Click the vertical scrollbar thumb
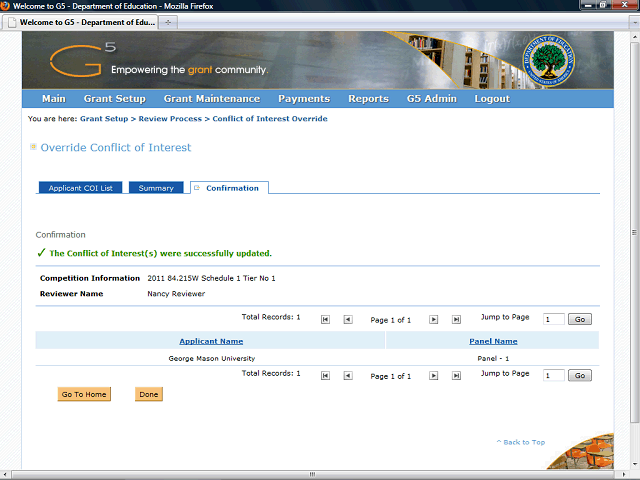This screenshot has width=640, height=480. click(x=634, y=233)
